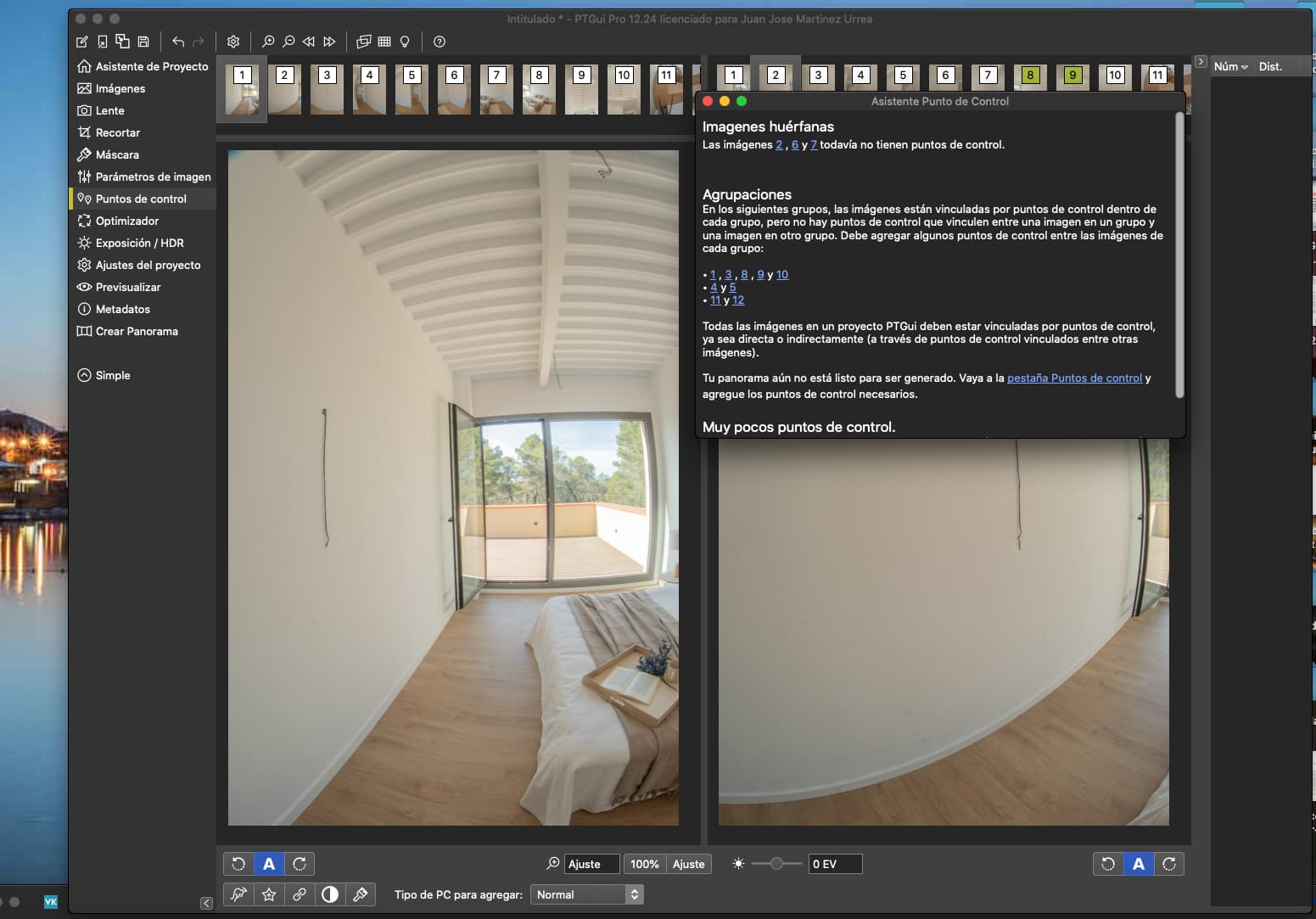This screenshot has height=919, width=1316.
Task: Click the lightbulb icon in toolbar
Action: [x=405, y=42]
